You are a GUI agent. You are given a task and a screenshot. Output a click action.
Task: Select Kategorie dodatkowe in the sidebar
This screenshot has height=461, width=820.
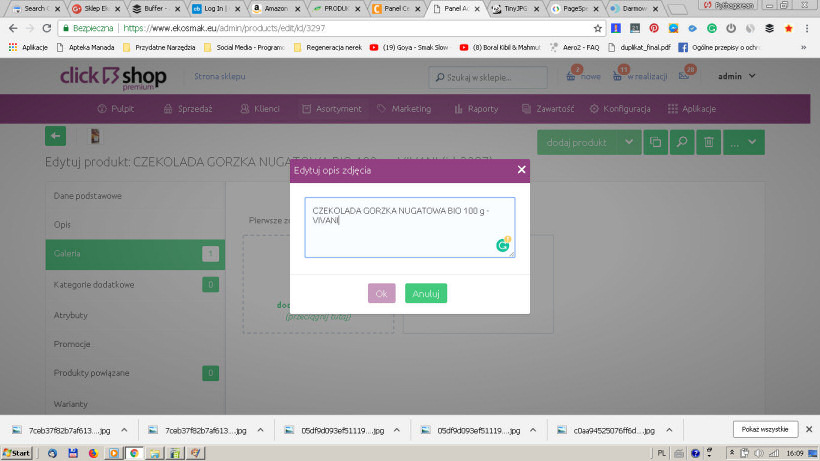click(135, 285)
